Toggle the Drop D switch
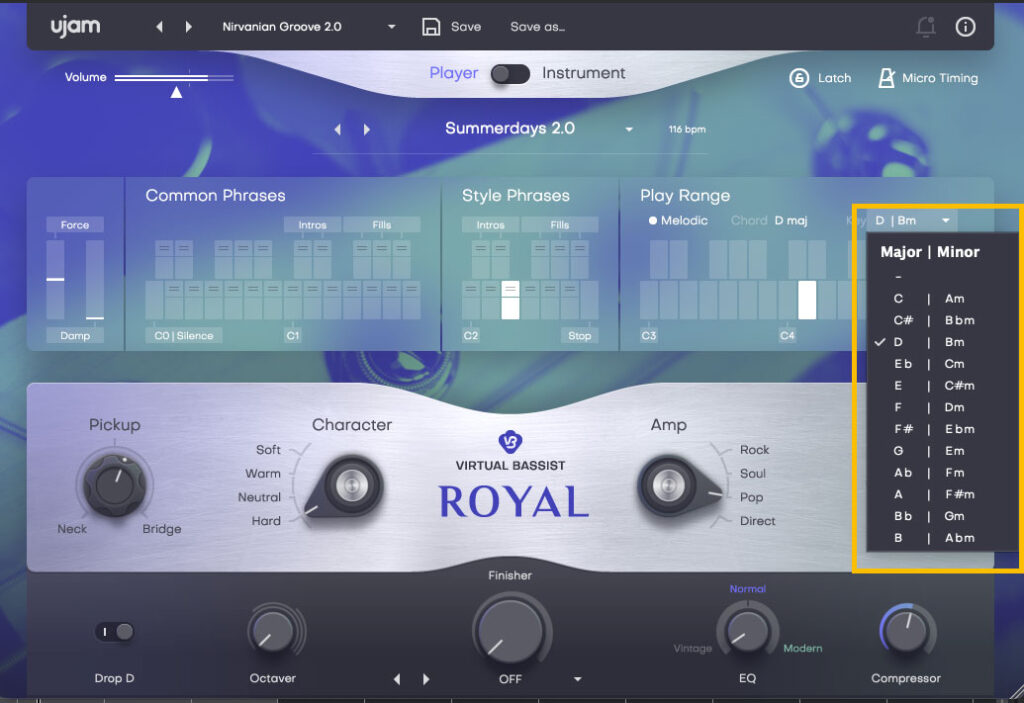The width and height of the screenshot is (1024, 703). click(x=115, y=632)
